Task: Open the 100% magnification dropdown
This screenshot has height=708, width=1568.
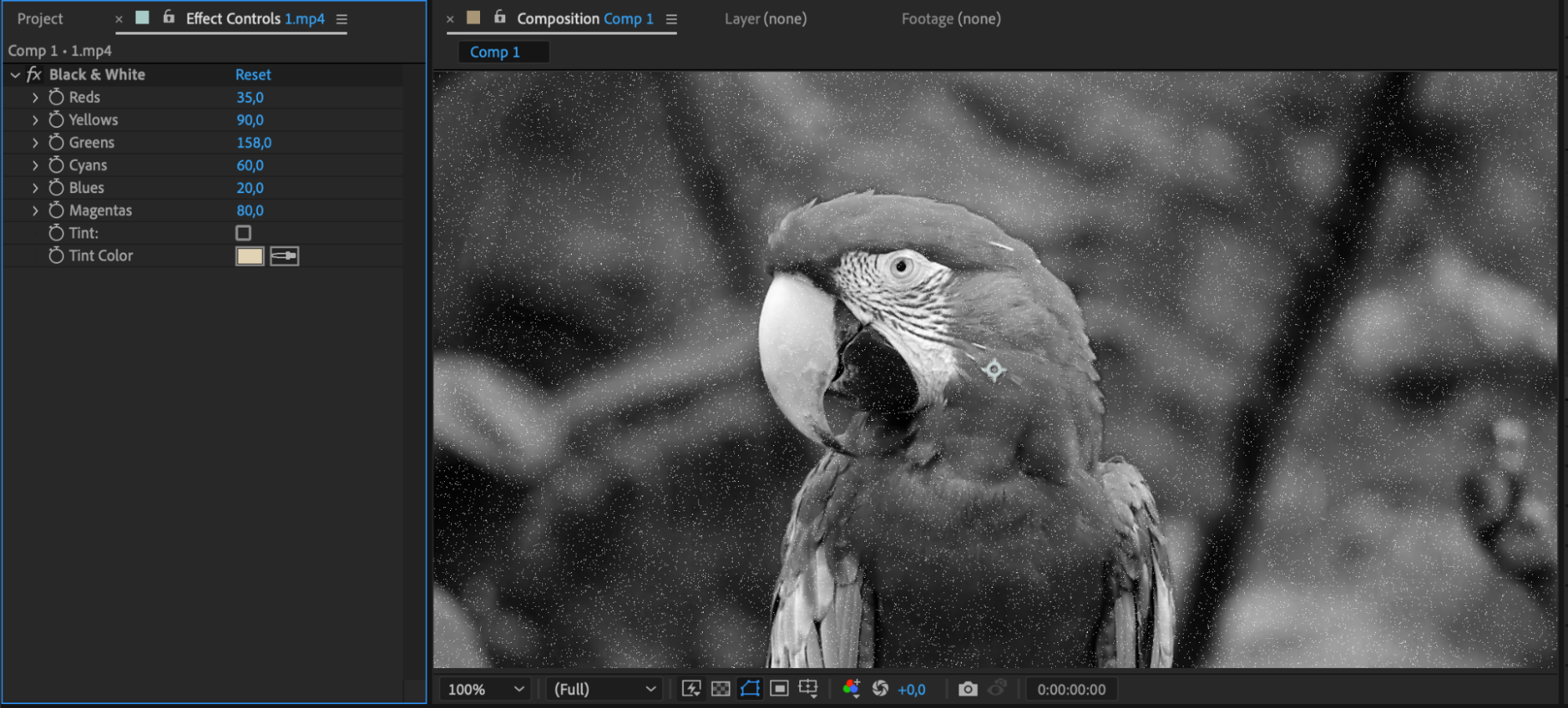Action: [486, 689]
